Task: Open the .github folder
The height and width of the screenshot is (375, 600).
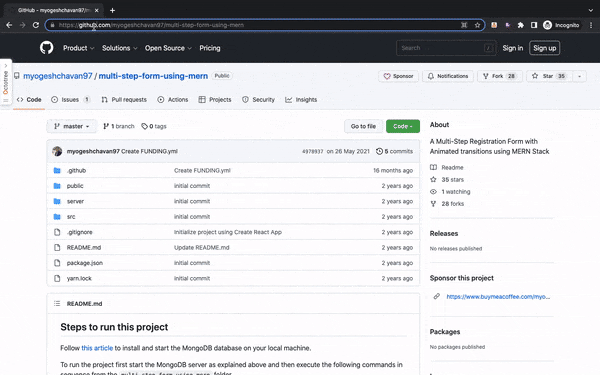Action: (76, 170)
